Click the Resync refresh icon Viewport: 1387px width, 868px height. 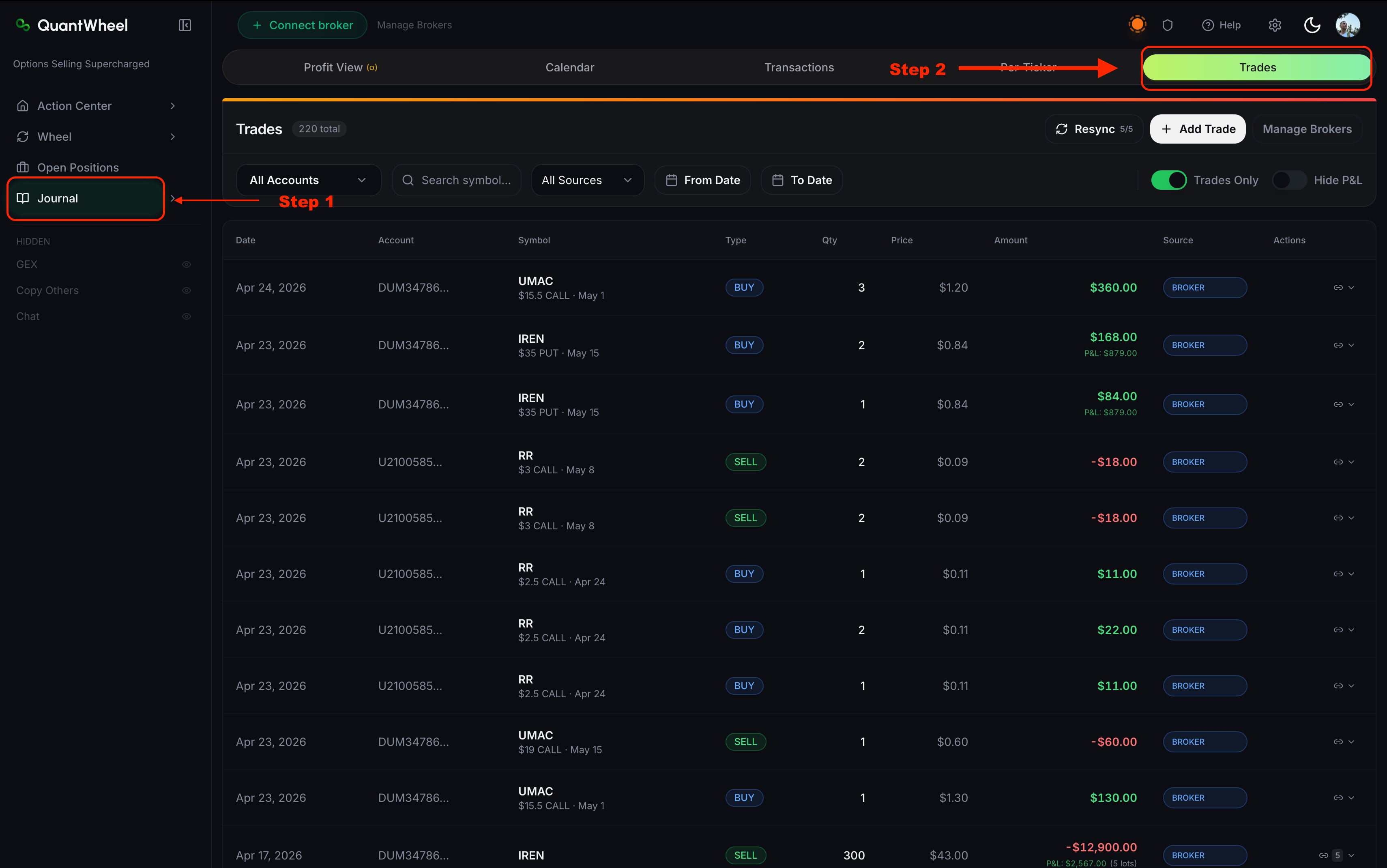click(1062, 129)
